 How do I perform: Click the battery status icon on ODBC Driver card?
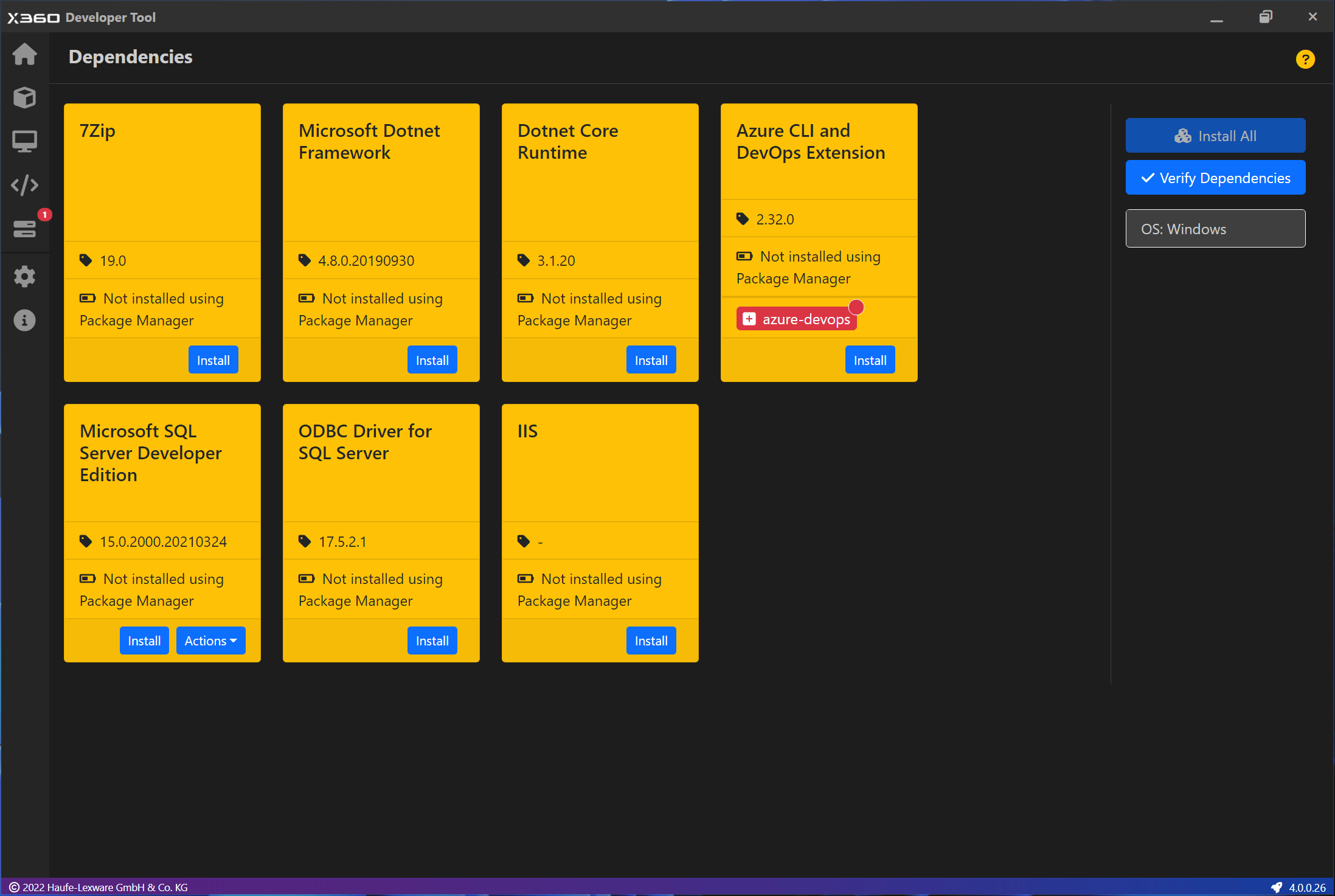(307, 578)
